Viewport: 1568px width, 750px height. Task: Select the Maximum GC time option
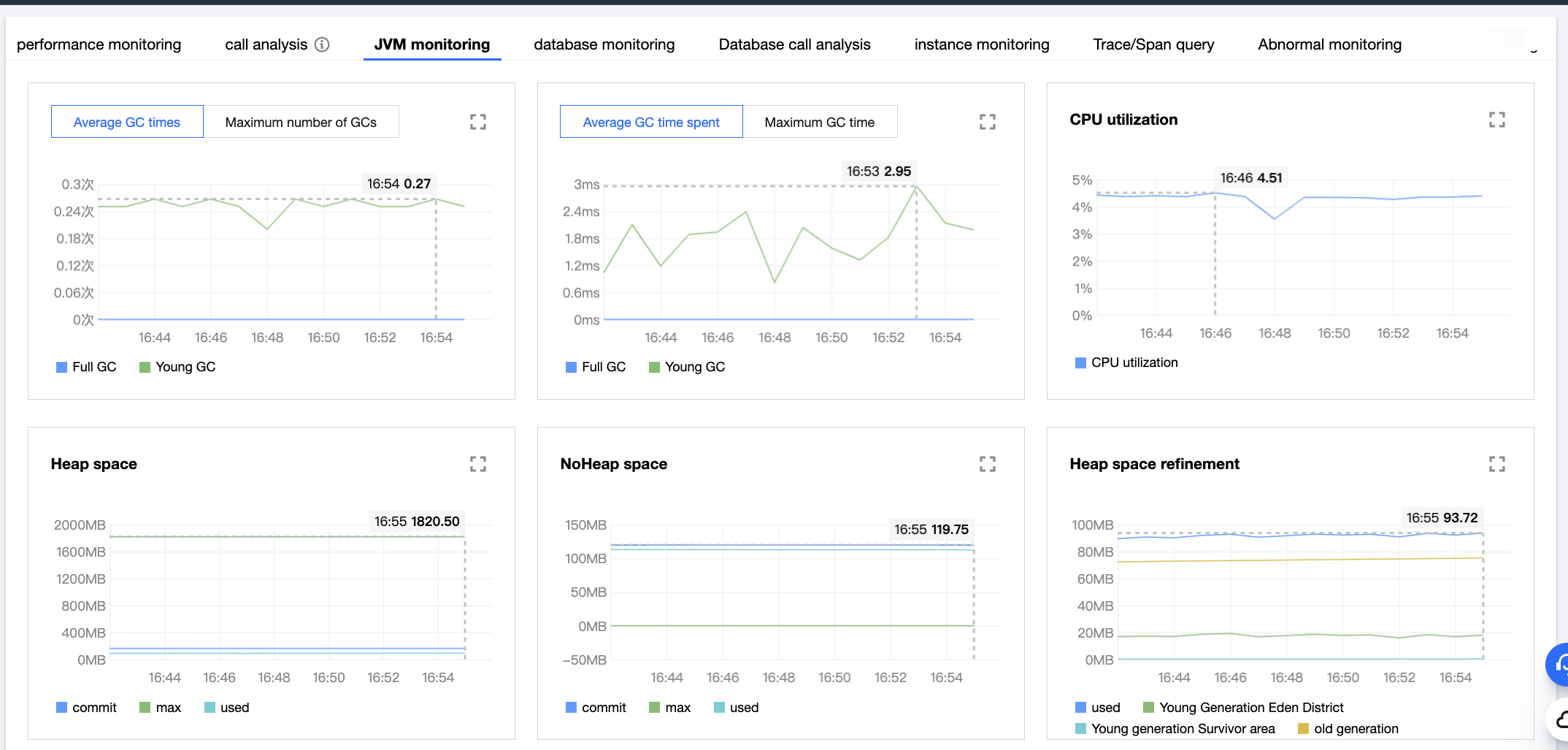(x=820, y=122)
